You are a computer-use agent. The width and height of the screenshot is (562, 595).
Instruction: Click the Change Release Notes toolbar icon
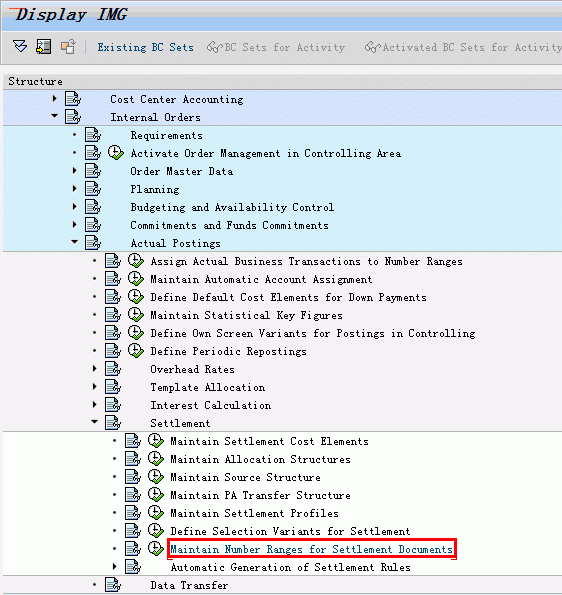68,47
